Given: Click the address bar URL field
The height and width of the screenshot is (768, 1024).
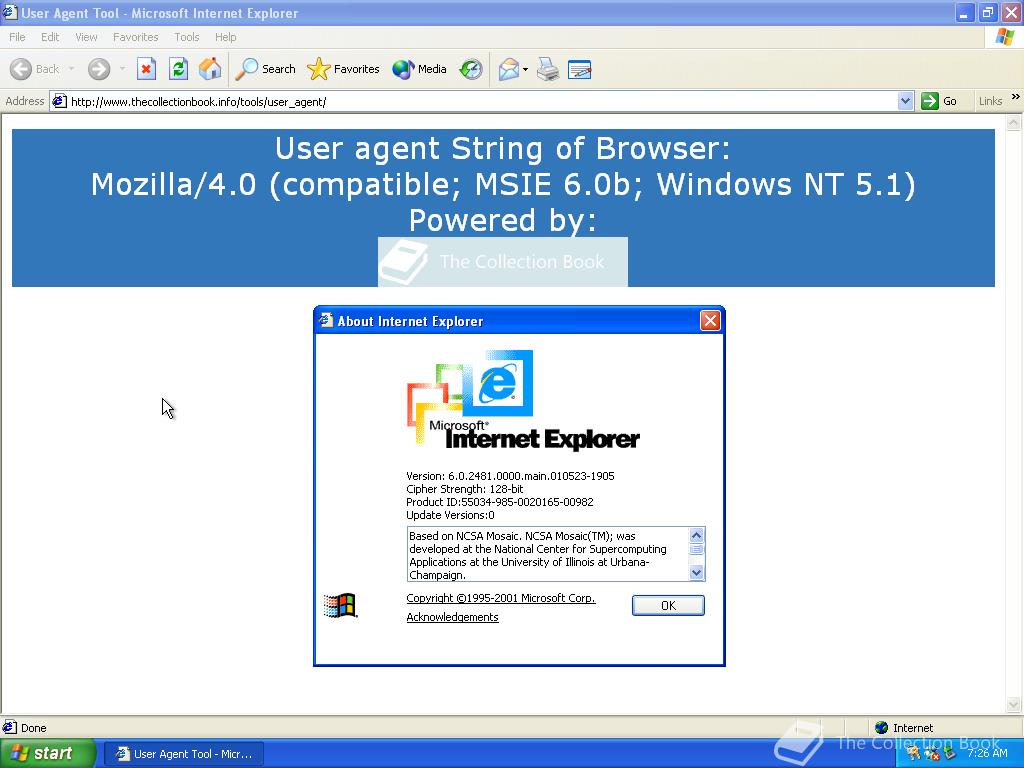Looking at the screenshot, I should [482, 102].
